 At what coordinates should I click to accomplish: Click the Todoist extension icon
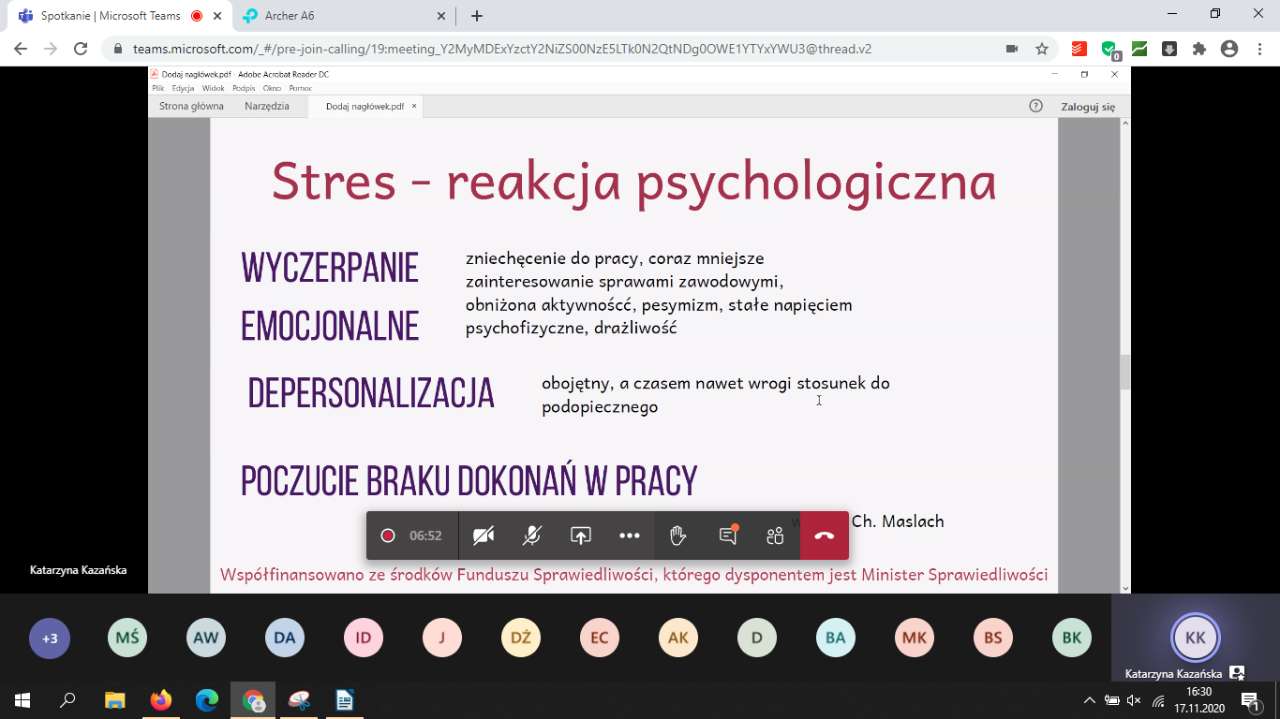[1079, 48]
